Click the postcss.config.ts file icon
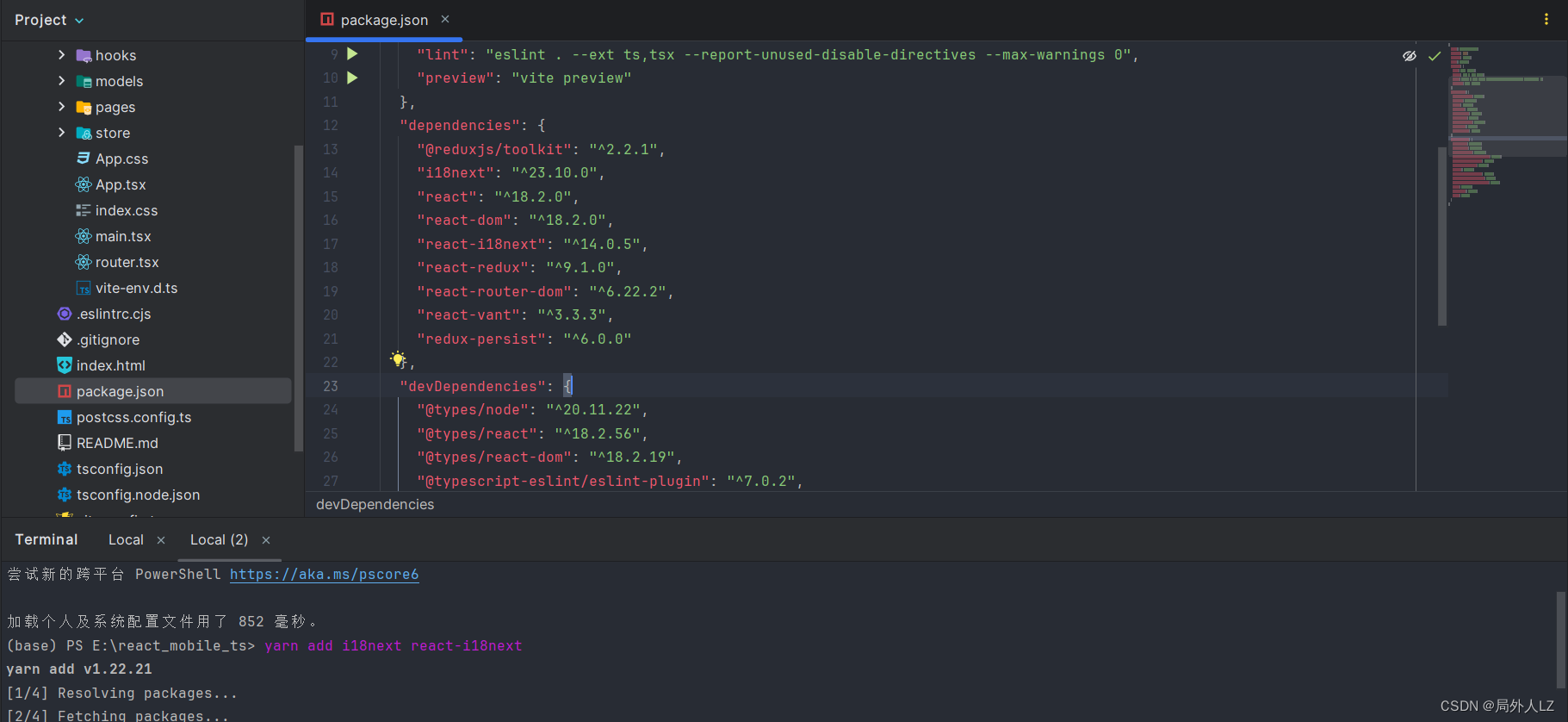 [x=65, y=417]
